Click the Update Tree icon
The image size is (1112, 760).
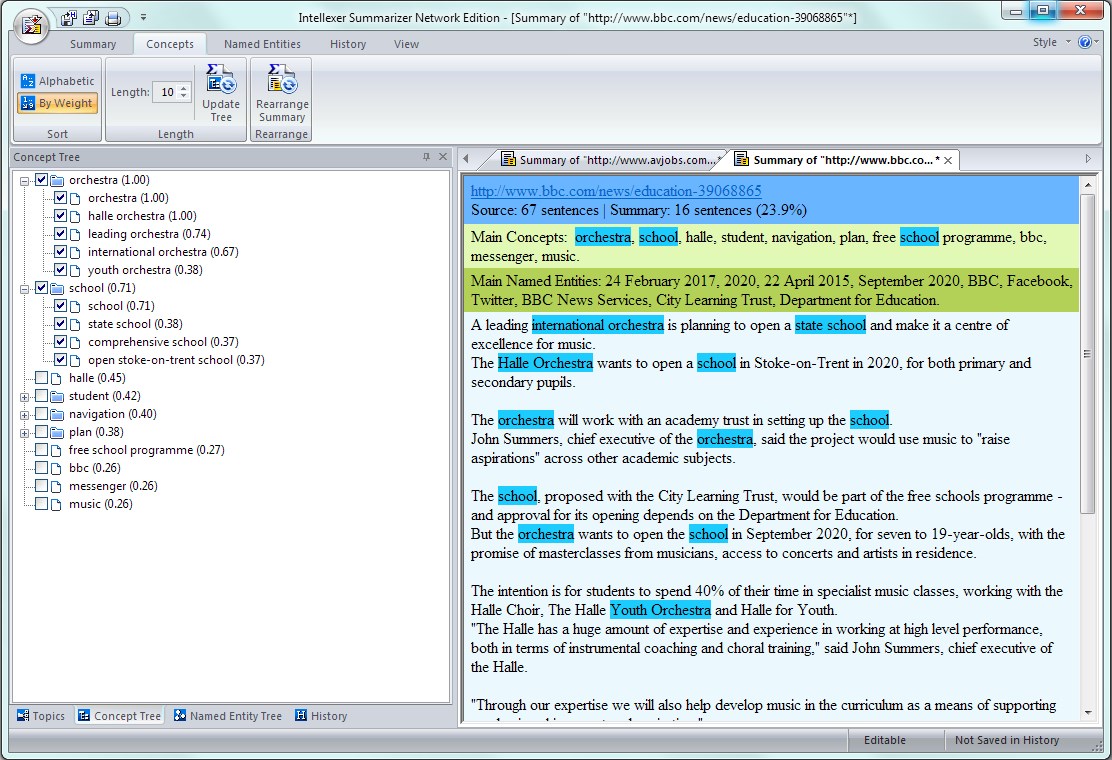coord(221,78)
